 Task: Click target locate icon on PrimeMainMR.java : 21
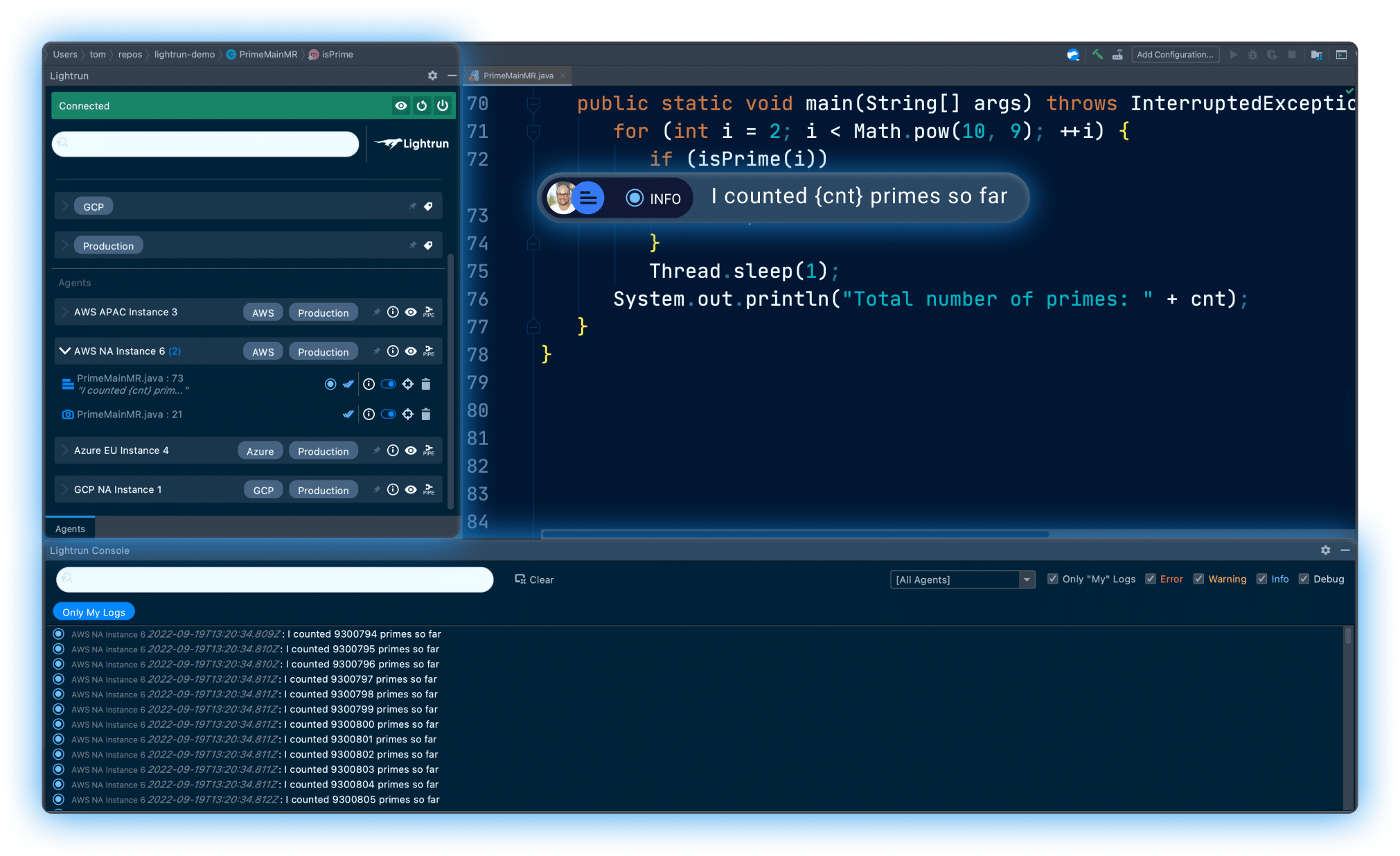click(x=408, y=414)
